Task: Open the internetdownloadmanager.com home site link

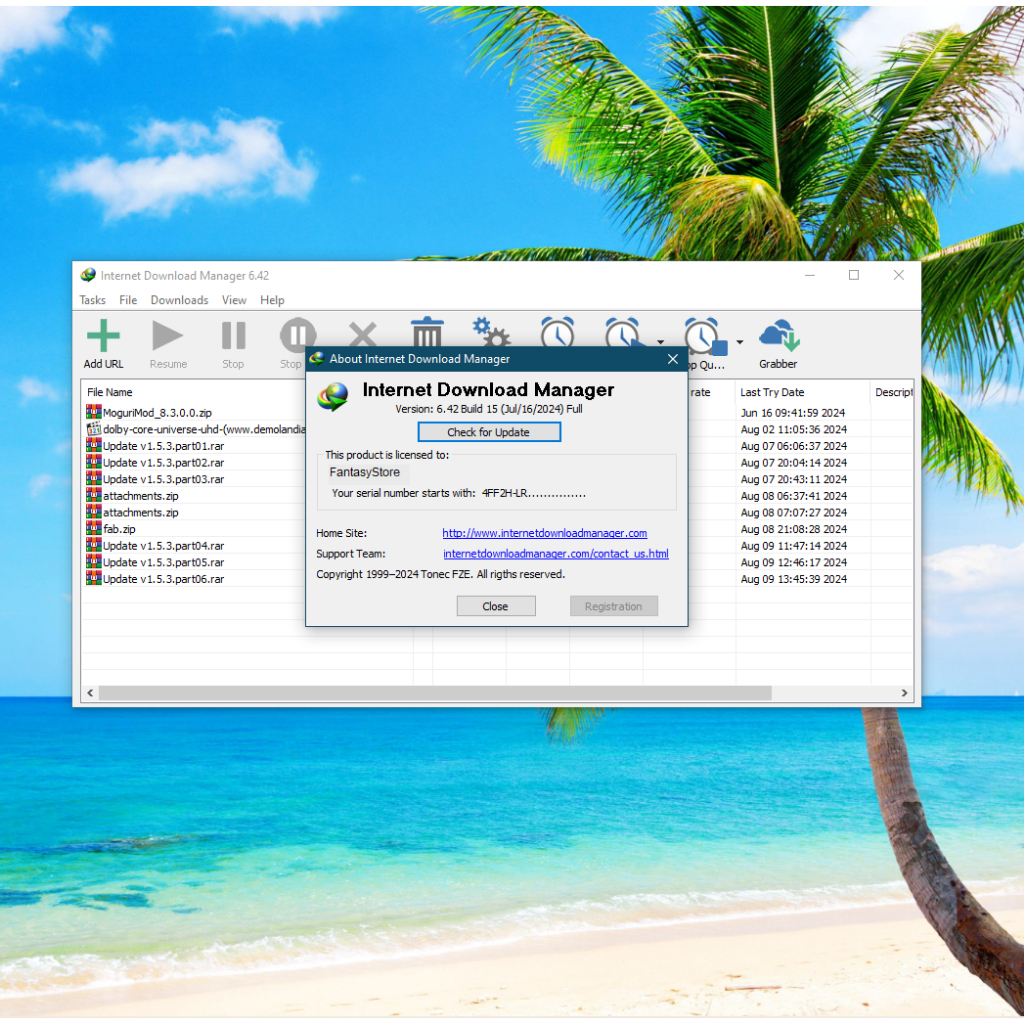Action: [x=545, y=533]
